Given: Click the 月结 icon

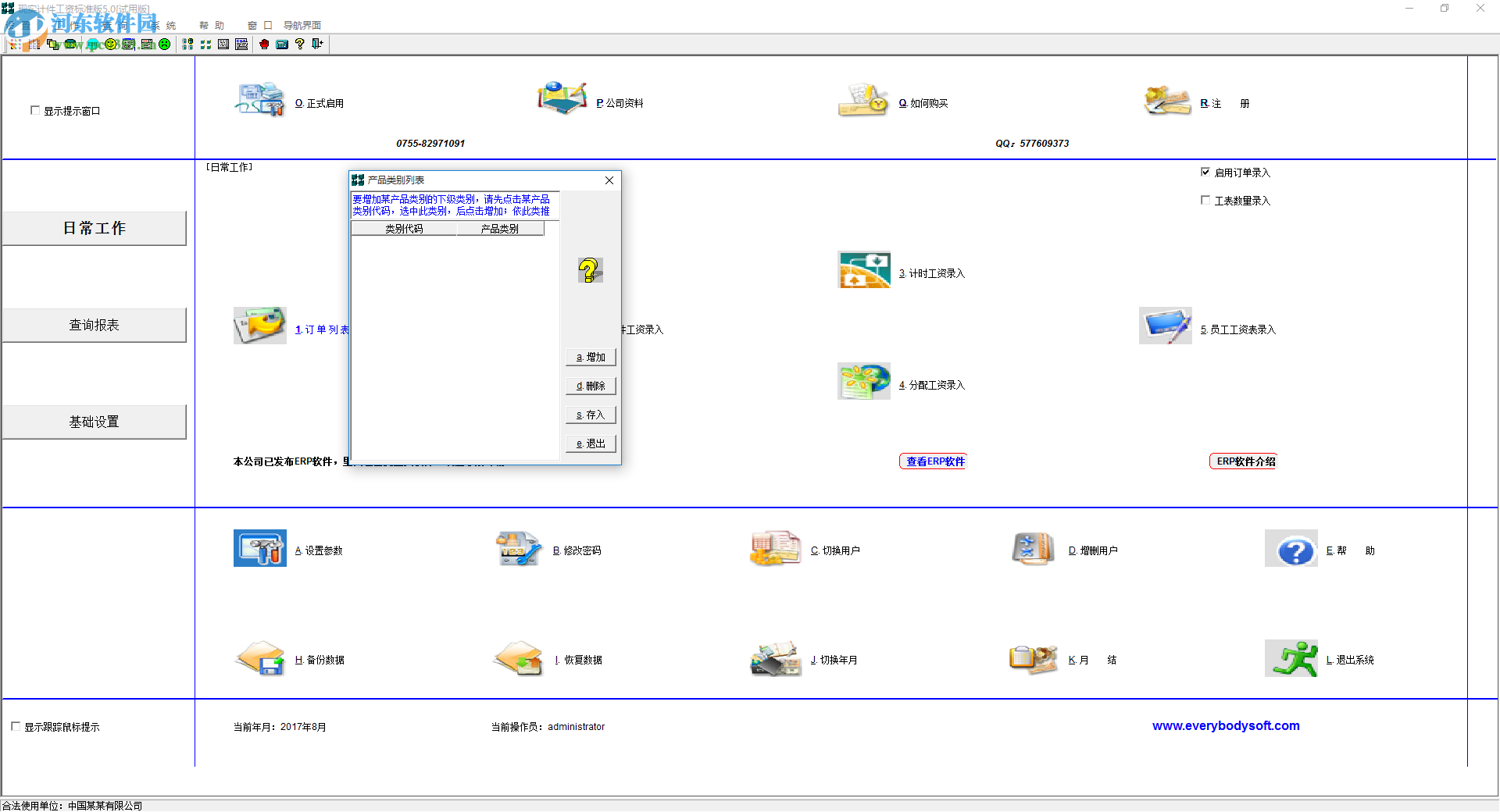Looking at the screenshot, I should [1033, 658].
